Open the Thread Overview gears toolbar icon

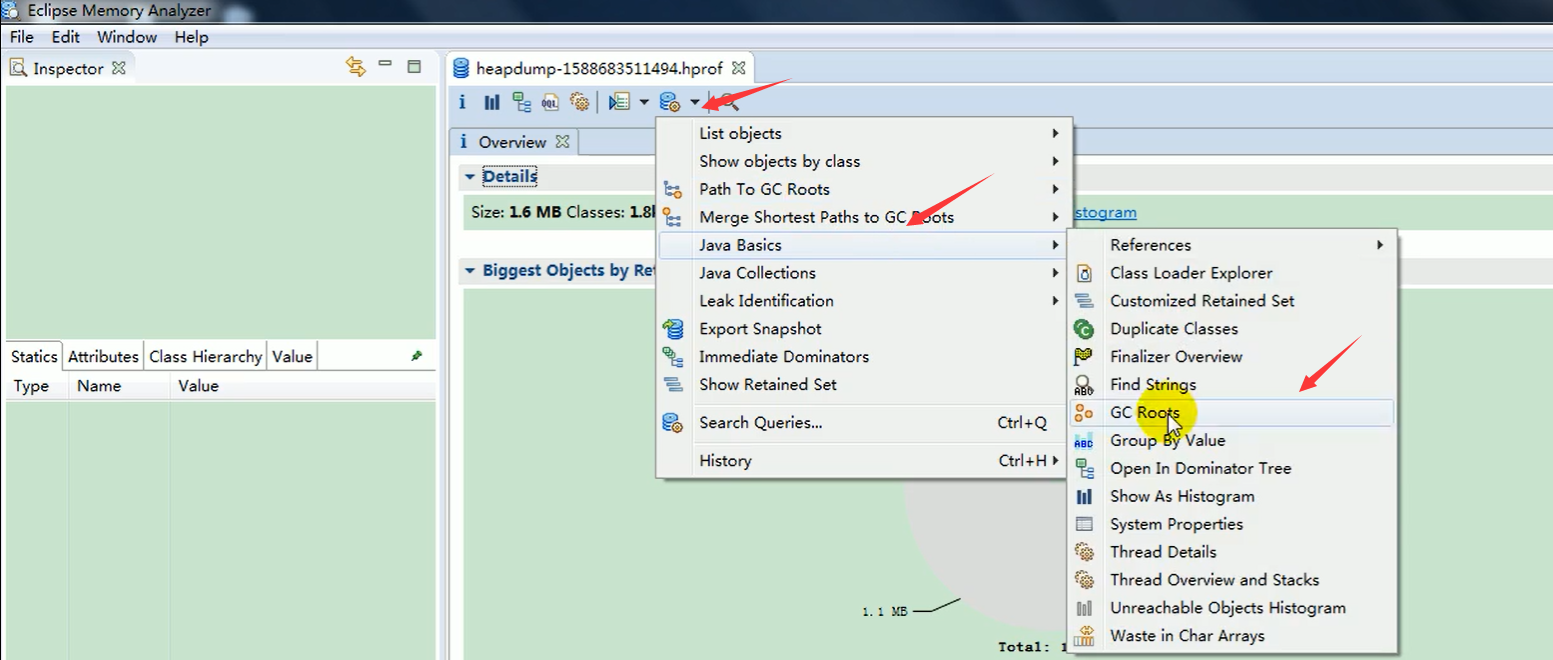pyautogui.click(x=579, y=102)
